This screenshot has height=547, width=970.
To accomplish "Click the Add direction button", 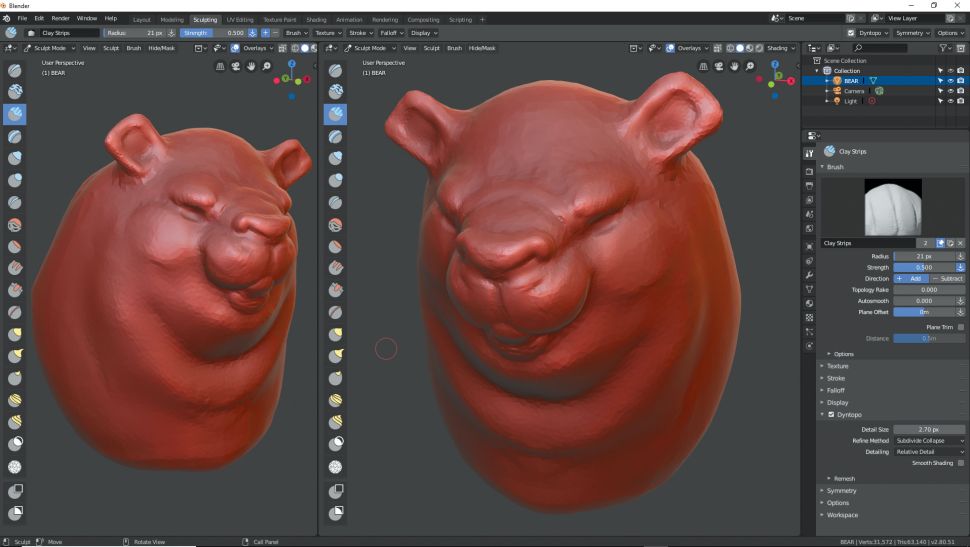I will point(909,278).
